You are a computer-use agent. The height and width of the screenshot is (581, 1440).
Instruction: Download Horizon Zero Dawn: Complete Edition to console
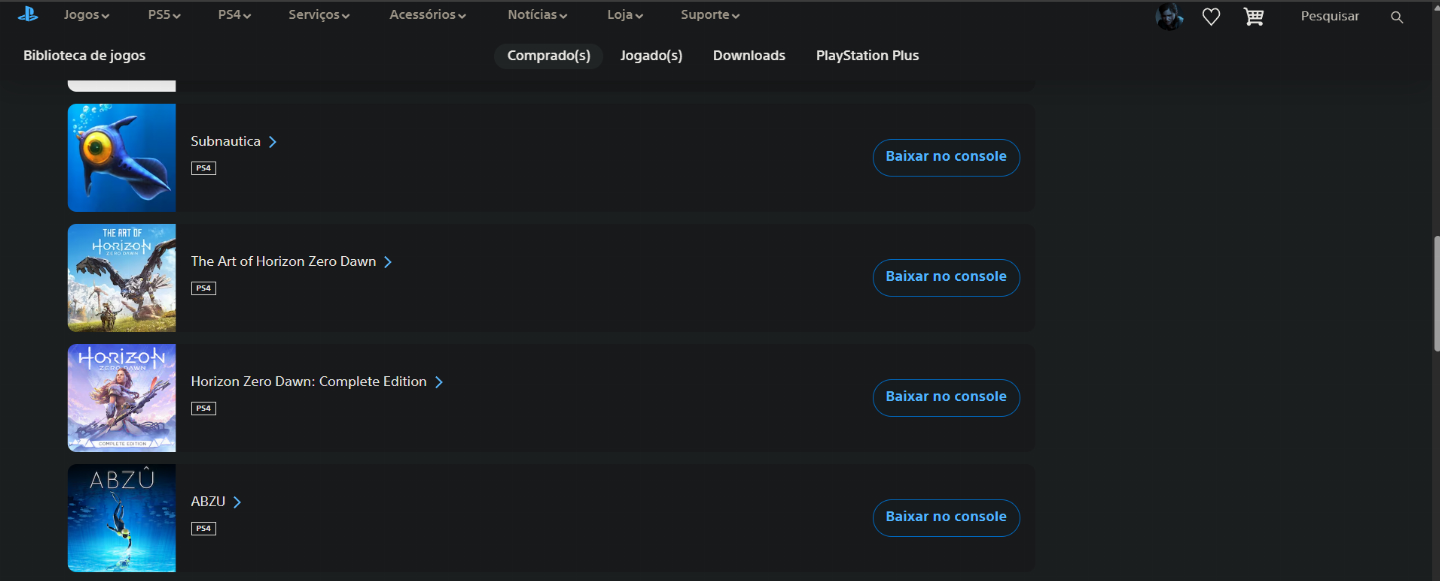(x=946, y=397)
